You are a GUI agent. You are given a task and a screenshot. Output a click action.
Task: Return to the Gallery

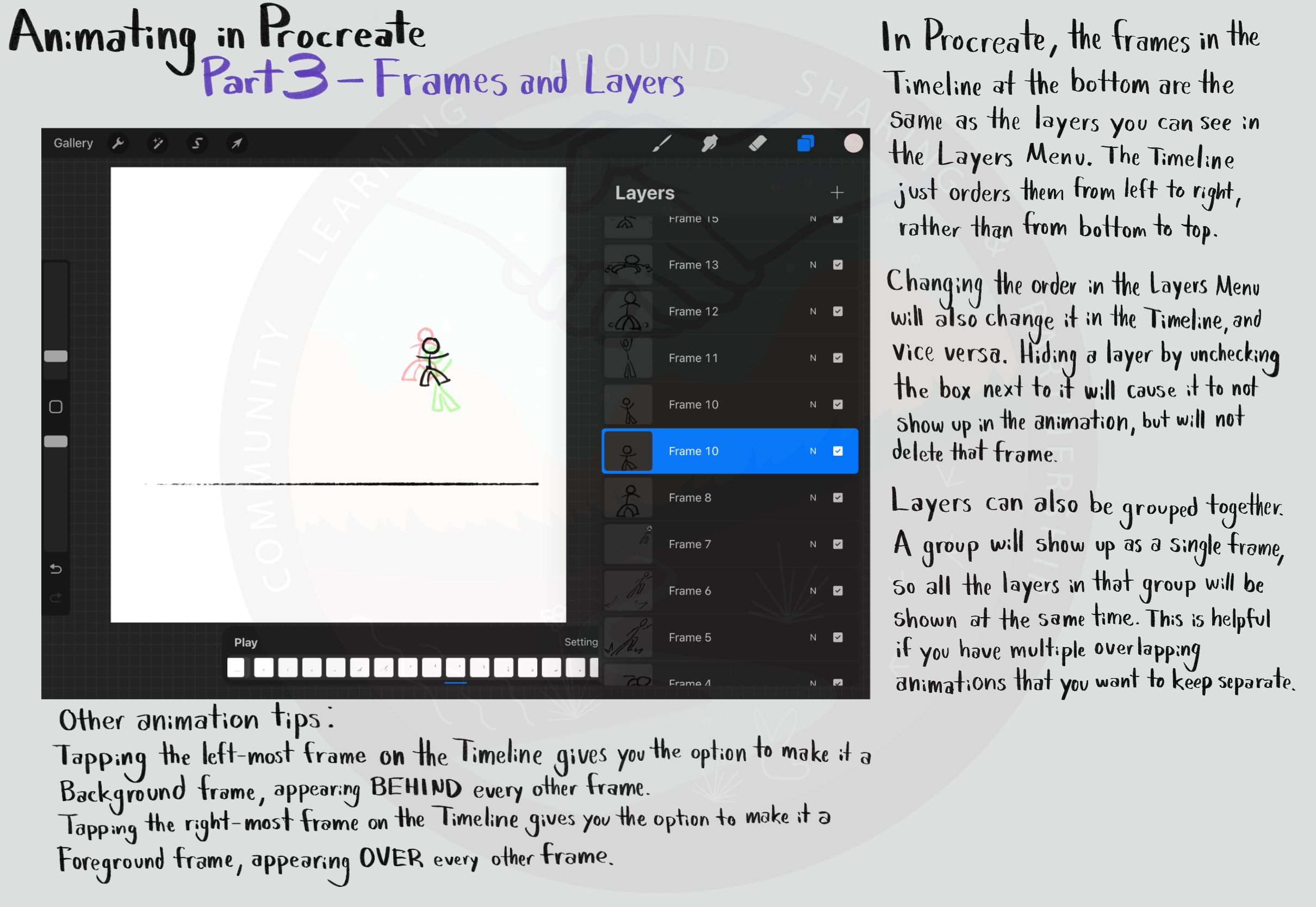point(73,143)
